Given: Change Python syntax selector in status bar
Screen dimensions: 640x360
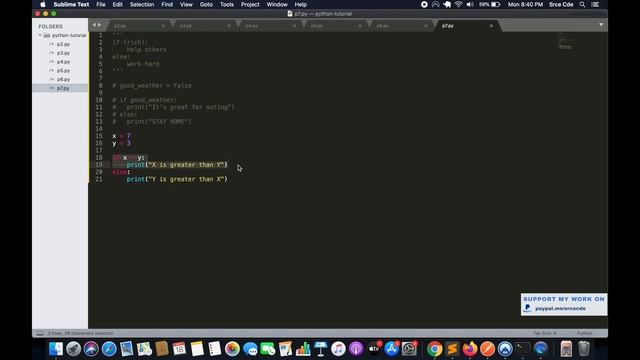Looking at the screenshot, I should 584,333.
